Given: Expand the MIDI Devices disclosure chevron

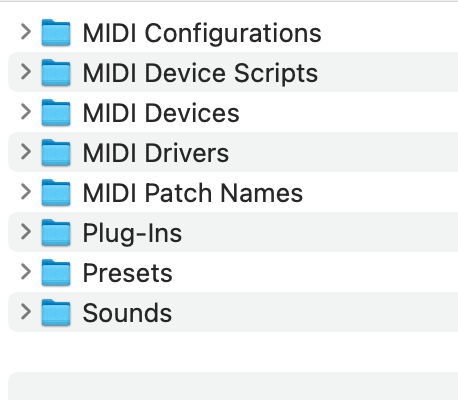Looking at the screenshot, I should (x=26, y=112).
